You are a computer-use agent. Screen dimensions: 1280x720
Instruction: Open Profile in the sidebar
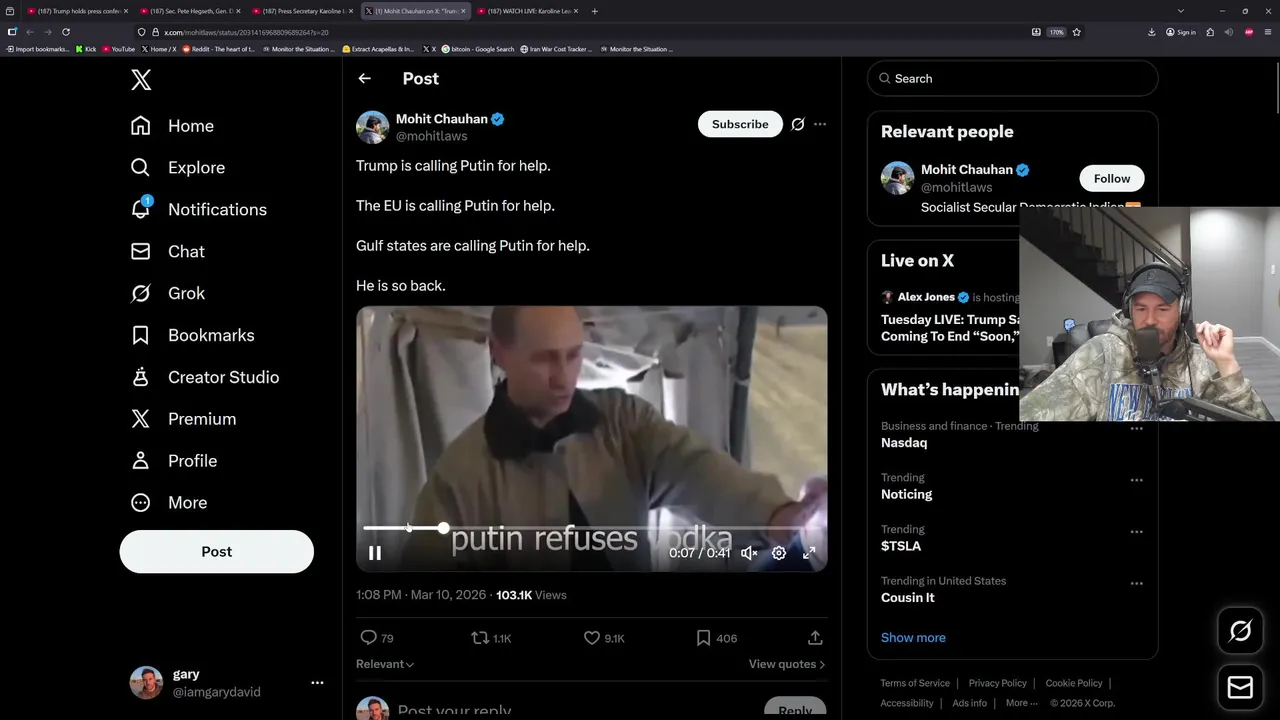pyautogui.click(x=173, y=461)
